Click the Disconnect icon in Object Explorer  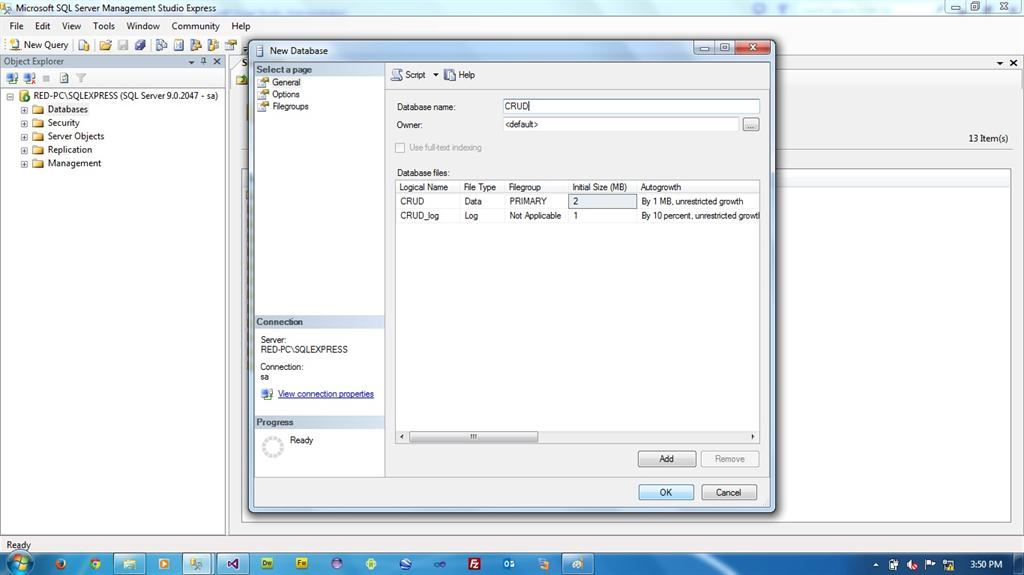29,78
